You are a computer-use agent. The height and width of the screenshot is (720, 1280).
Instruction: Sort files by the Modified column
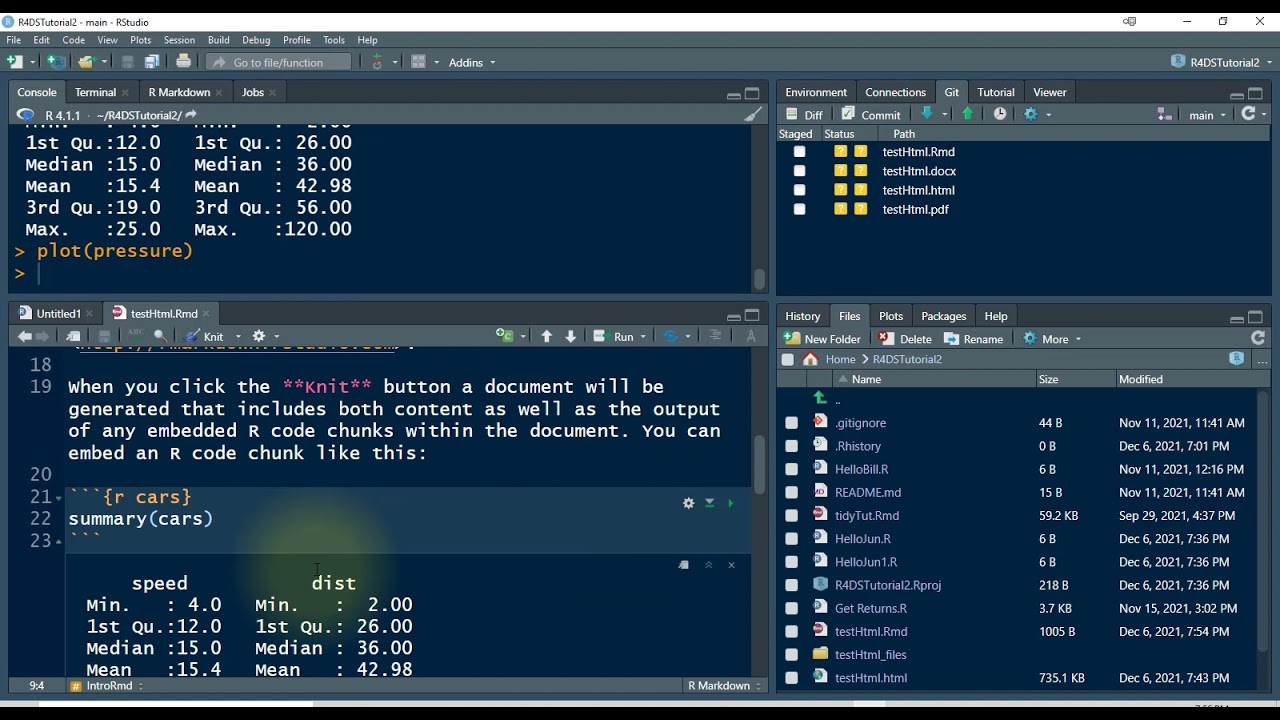click(1141, 379)
